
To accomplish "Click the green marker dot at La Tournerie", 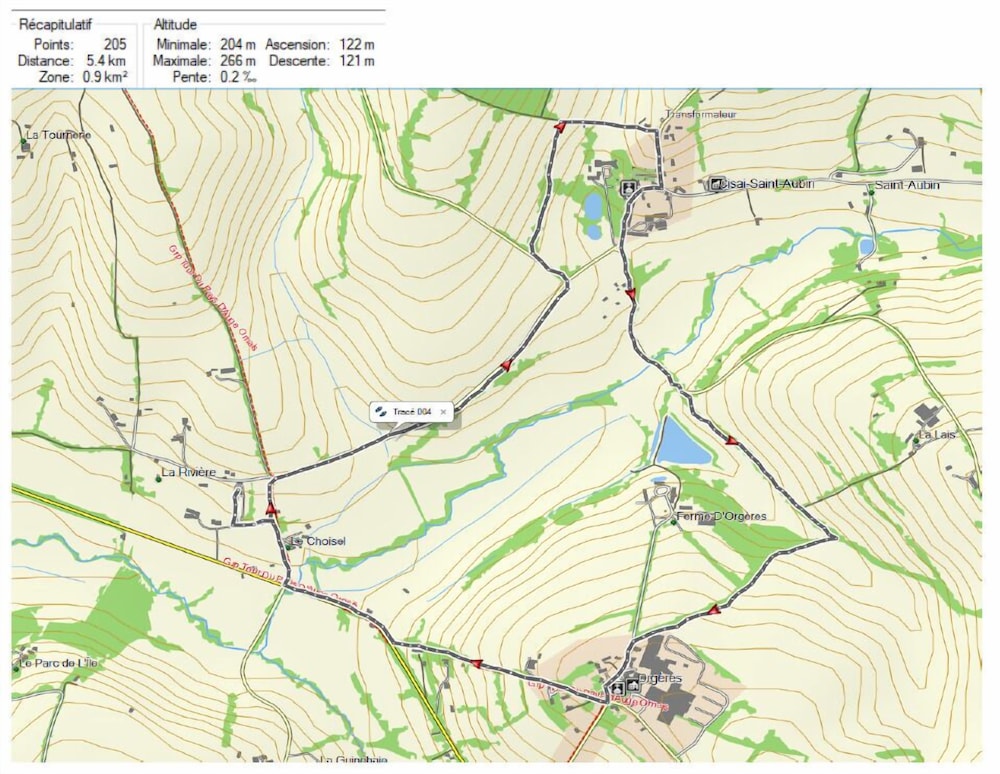I will click(23, 140).
